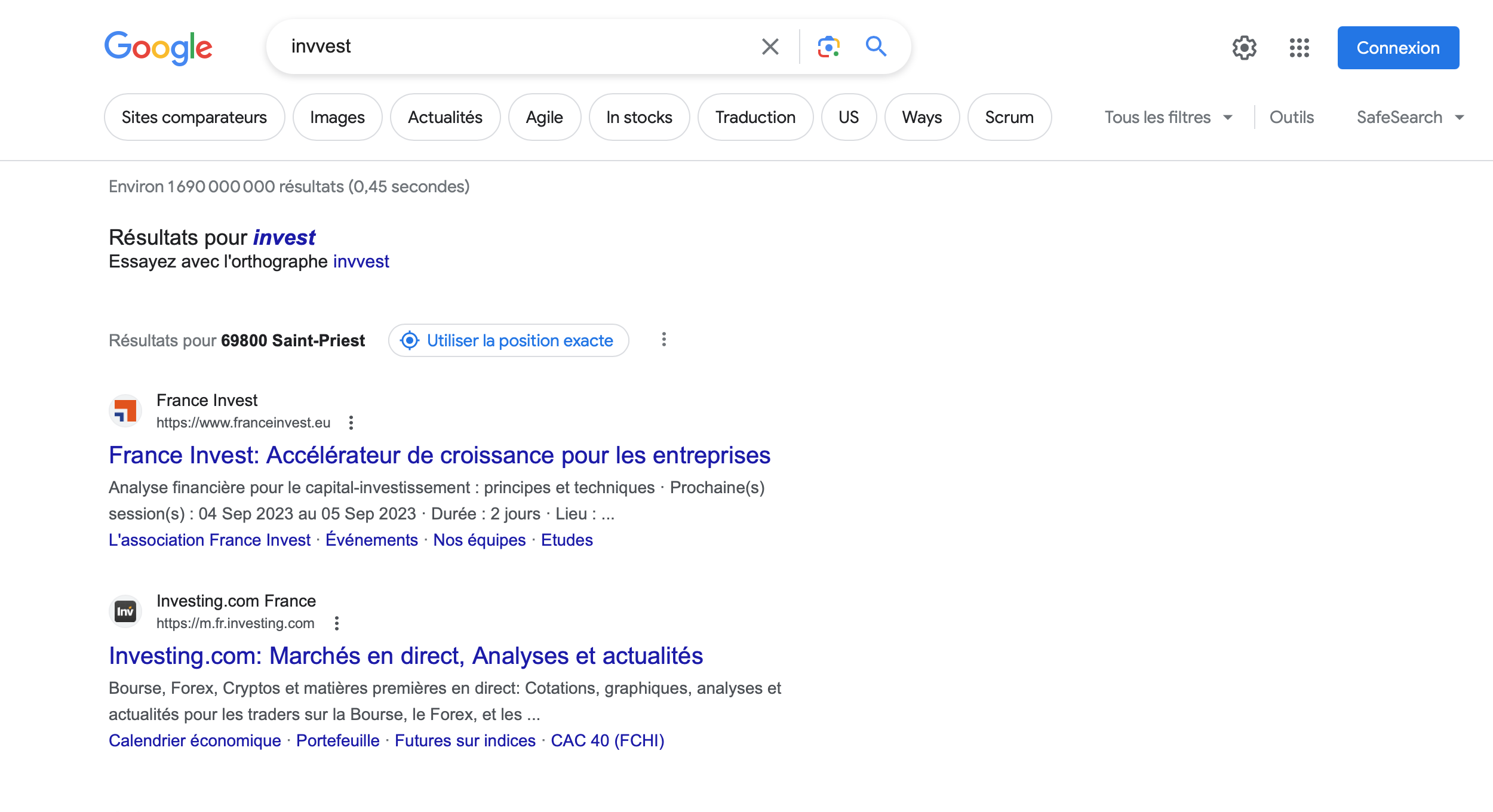The height and width of the screenshot is (812, 1493).
Task: Click the France Invest favicon
Action: click(x=125, y=411)
